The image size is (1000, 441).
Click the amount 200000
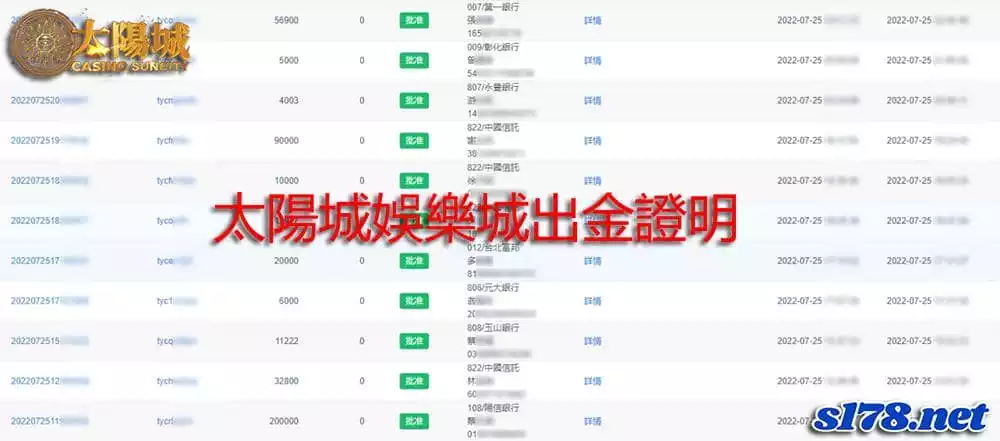point(283,421)
